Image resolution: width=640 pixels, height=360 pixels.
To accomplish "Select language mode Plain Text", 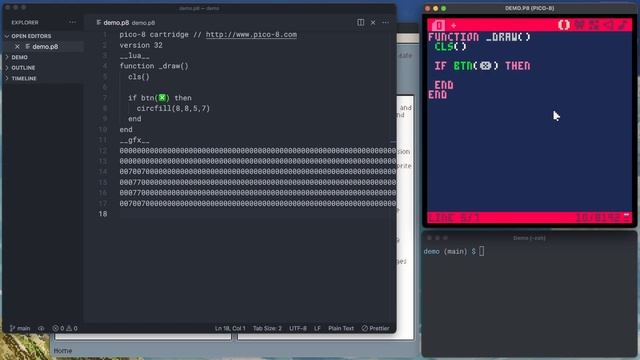I will click(x=341, y=328).
